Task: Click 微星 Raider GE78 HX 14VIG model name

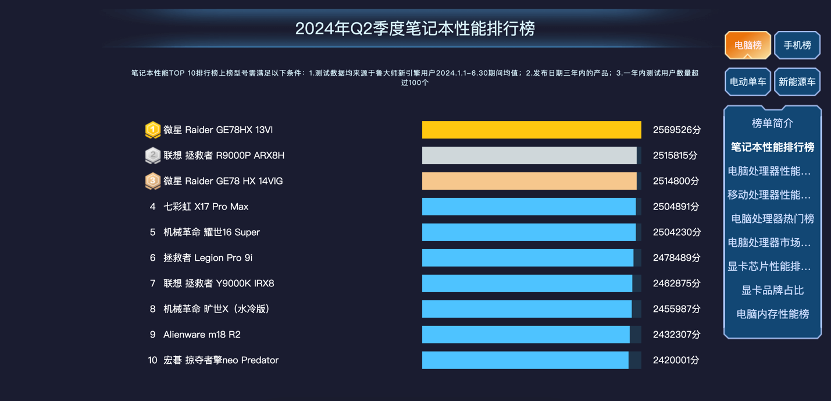Action: pyautogui.click(x=223, y=181)
